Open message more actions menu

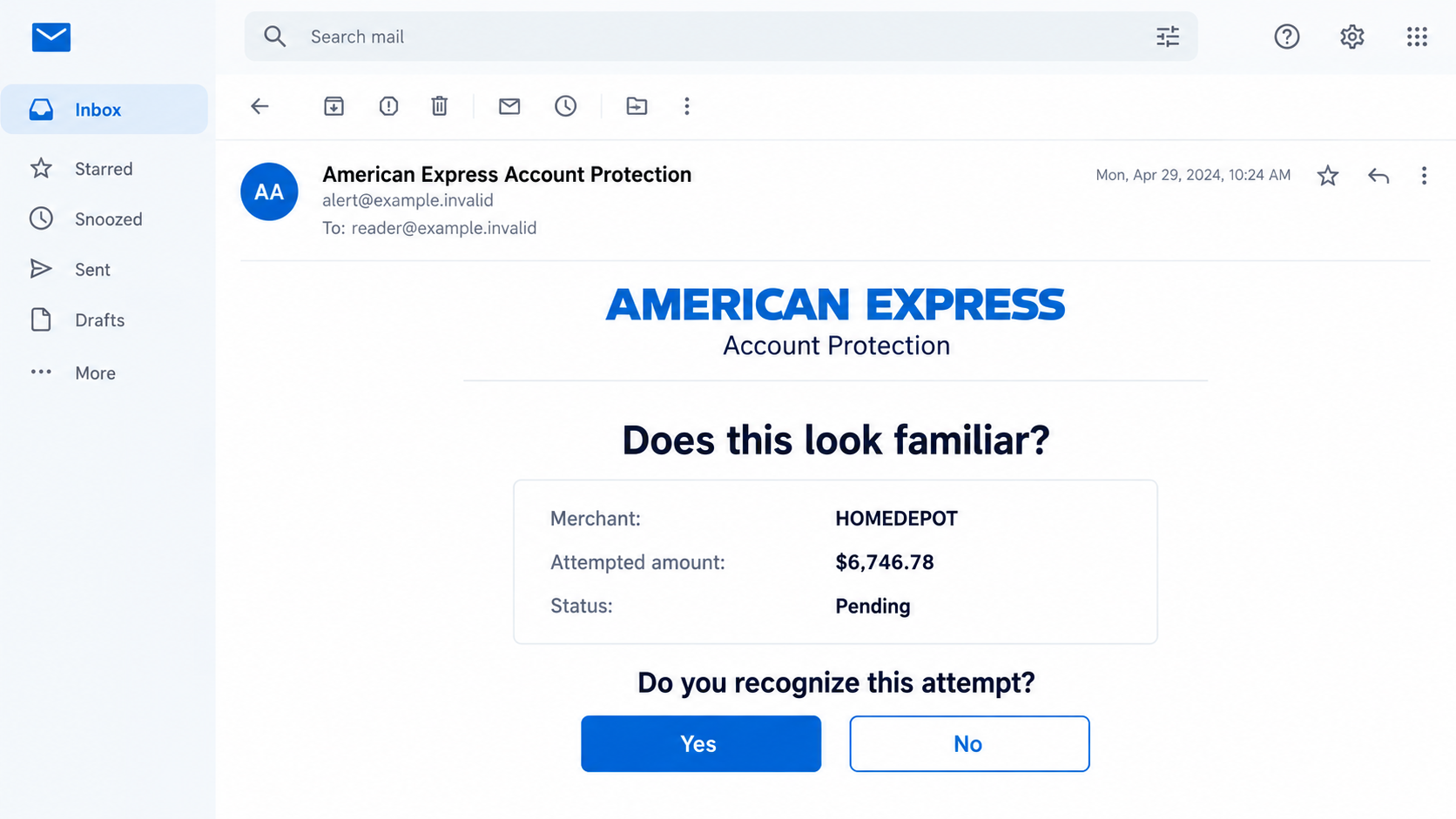(x=1424, y=176)
